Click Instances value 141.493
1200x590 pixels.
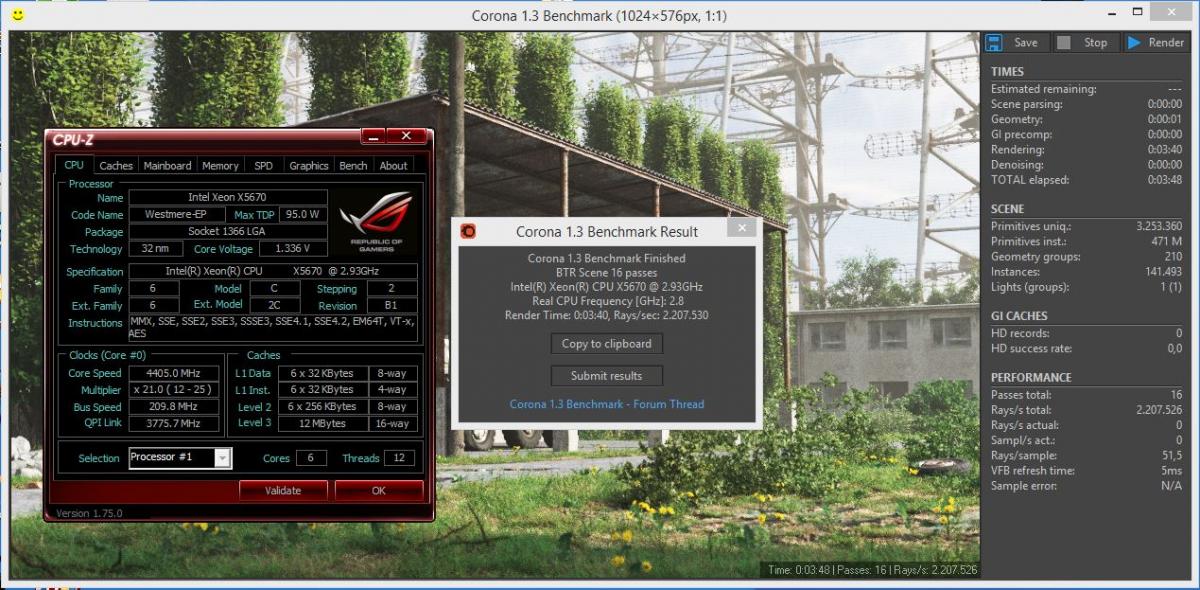tap(1163, 272)
